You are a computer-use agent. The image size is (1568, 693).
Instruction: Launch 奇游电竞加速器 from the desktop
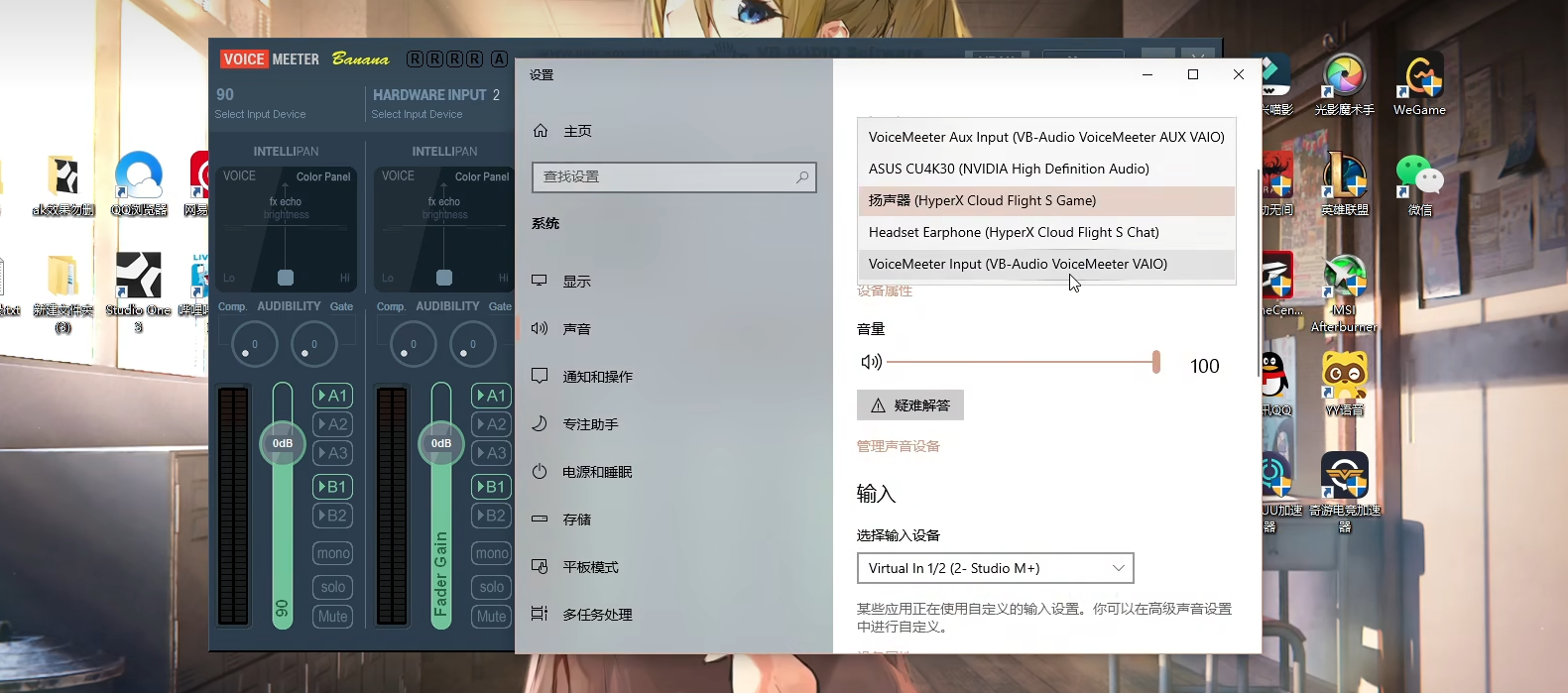[x=1345, y=492]
